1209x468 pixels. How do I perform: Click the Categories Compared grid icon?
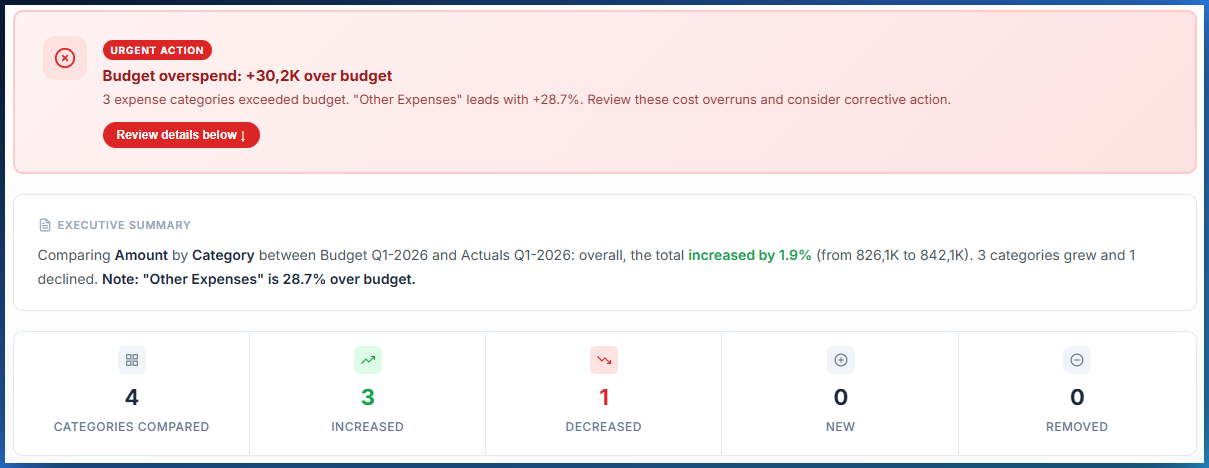[x=131, y=360]
